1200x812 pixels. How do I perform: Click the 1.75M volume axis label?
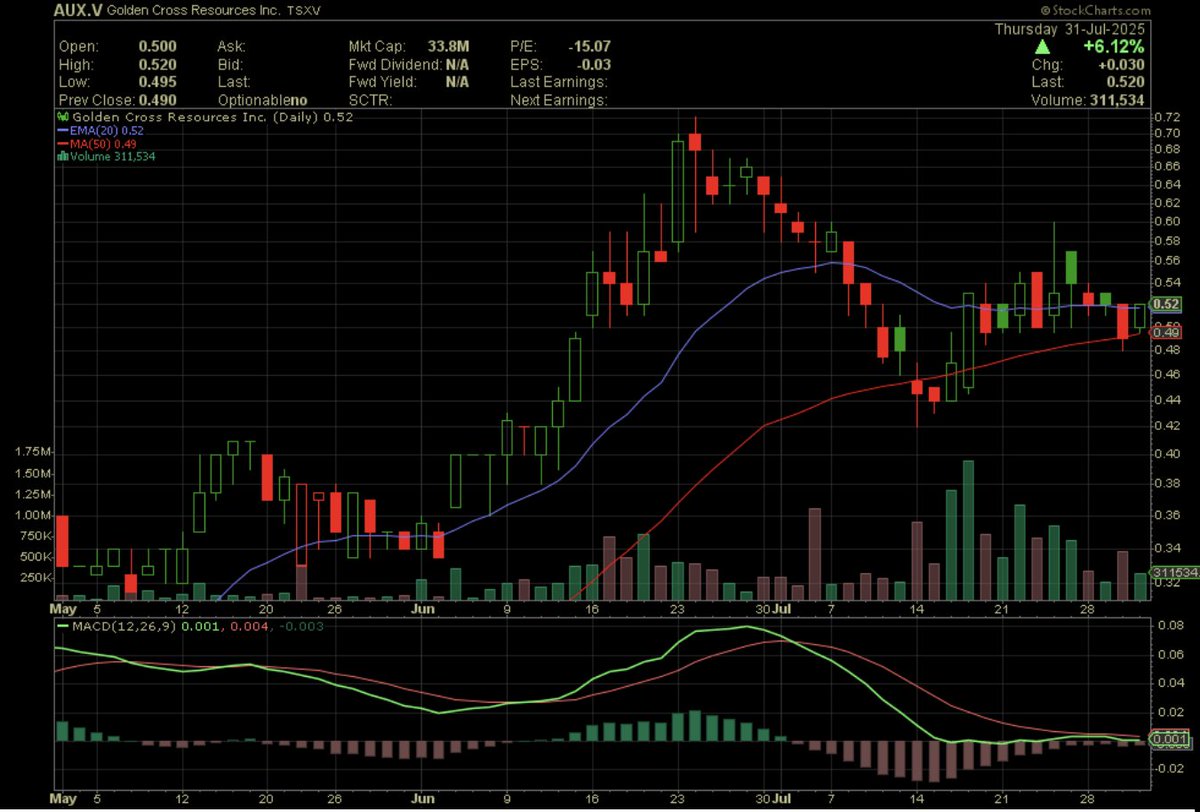point(32,453)
